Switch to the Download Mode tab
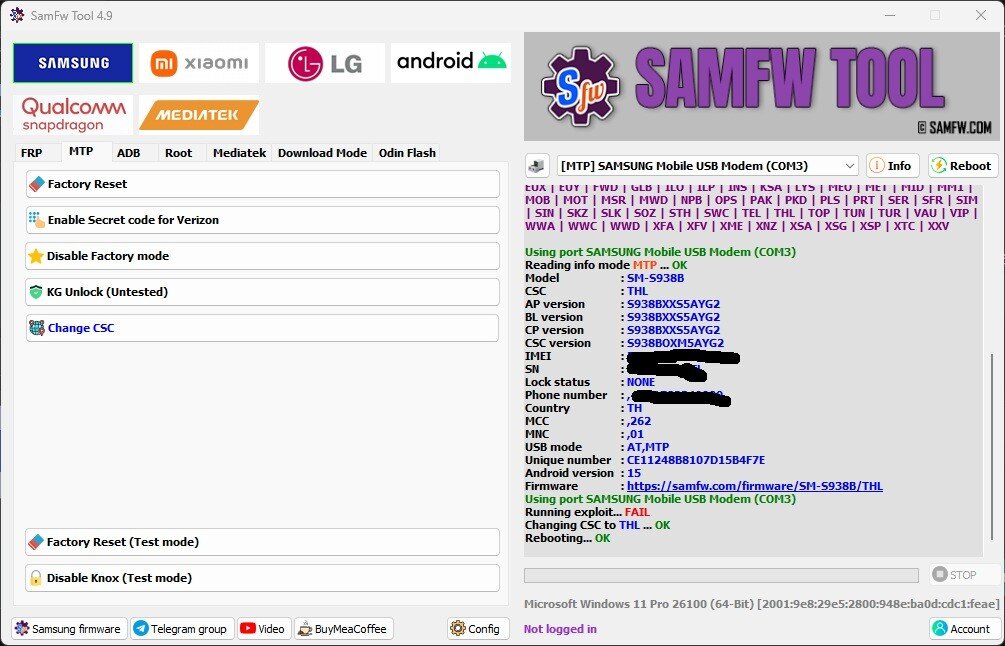 [322, 153]
